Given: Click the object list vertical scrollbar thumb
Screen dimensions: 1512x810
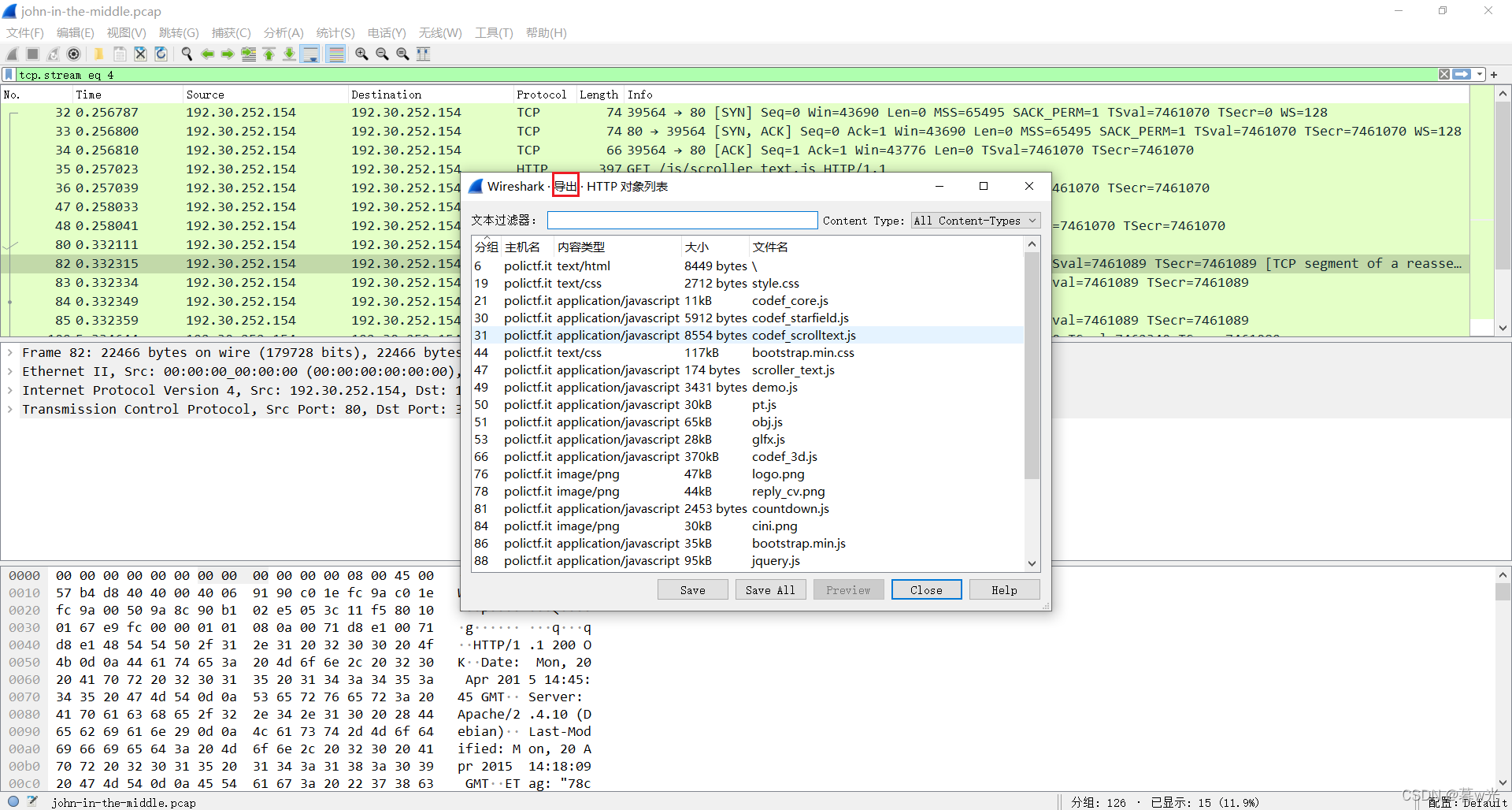Looking at the screenshot, I should pos(1032,366).
